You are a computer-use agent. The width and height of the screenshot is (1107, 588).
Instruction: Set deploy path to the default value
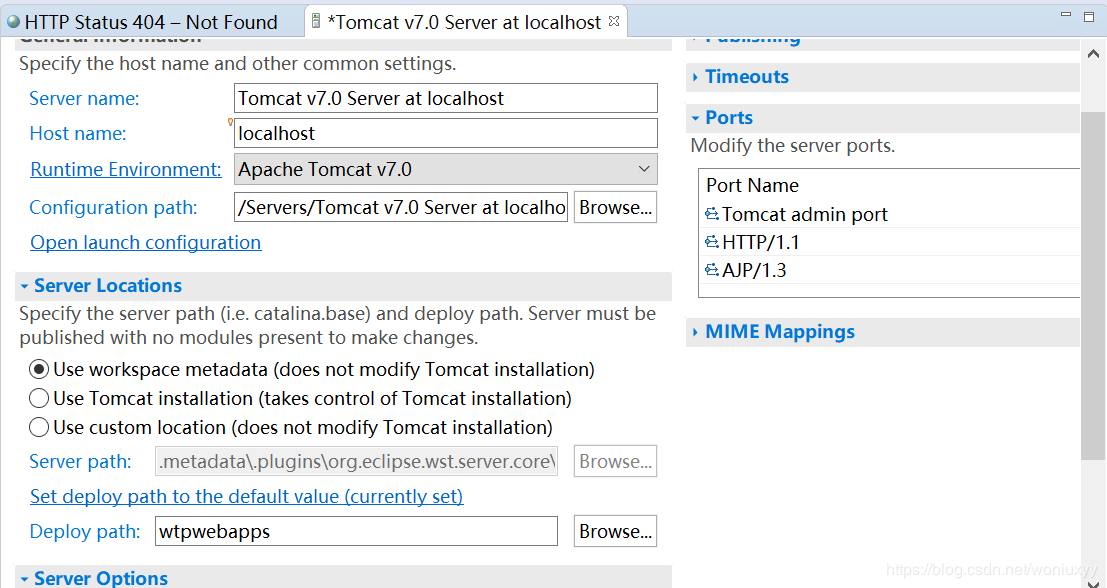(x=246, y=496)
